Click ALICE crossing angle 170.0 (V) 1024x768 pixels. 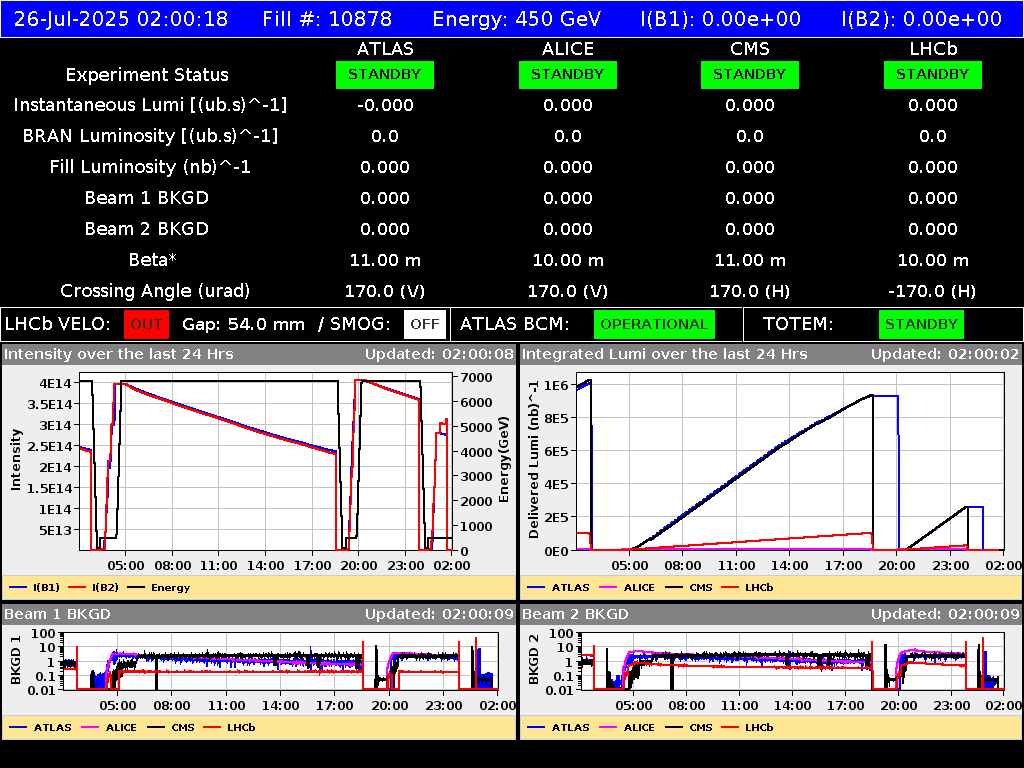point(568,291)
